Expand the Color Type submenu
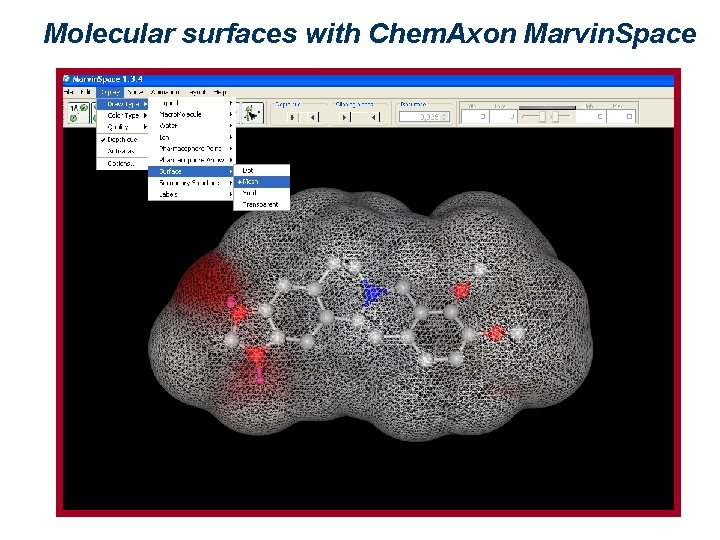 pos(122,116)
